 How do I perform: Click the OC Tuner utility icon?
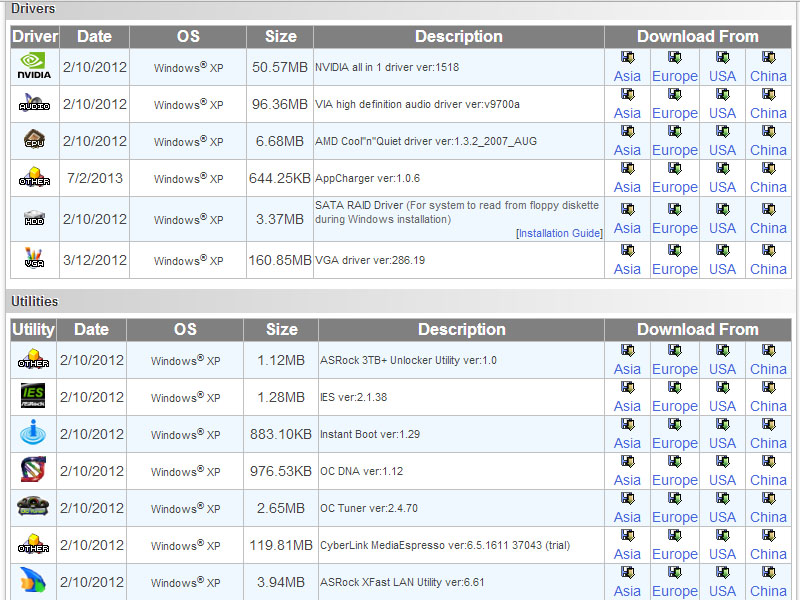click(33, 507)
